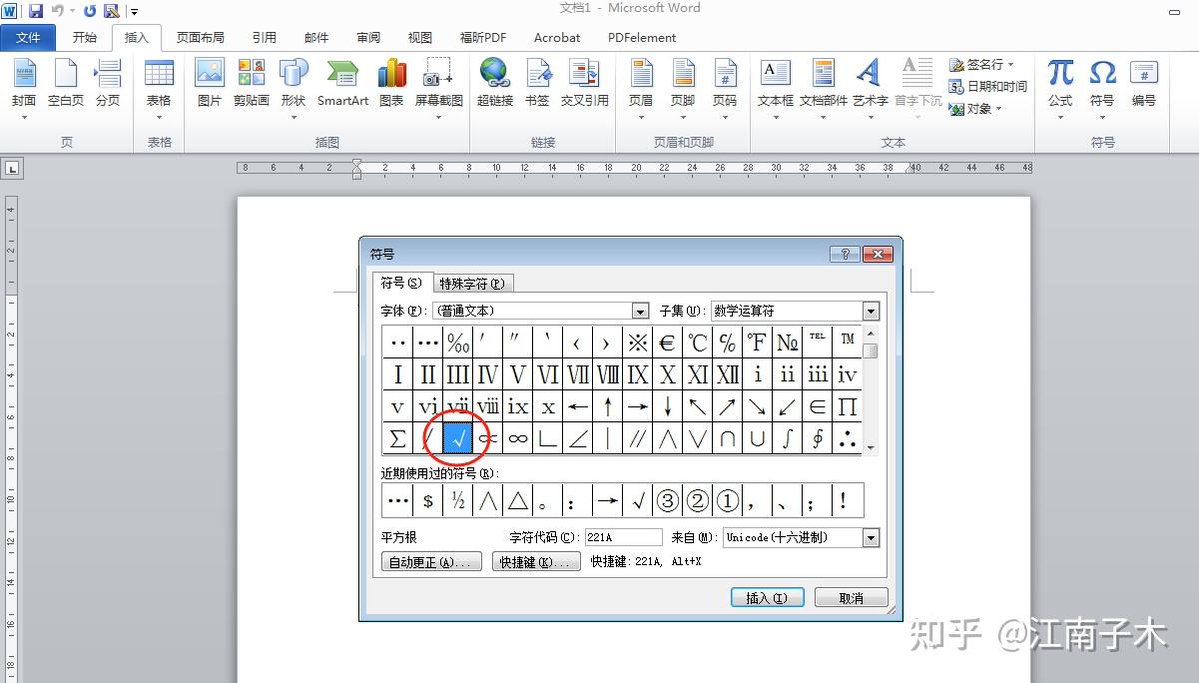1199x683 pixels.
Task: Select the № numero symbol in grid
Action: (x=788, y=342)
